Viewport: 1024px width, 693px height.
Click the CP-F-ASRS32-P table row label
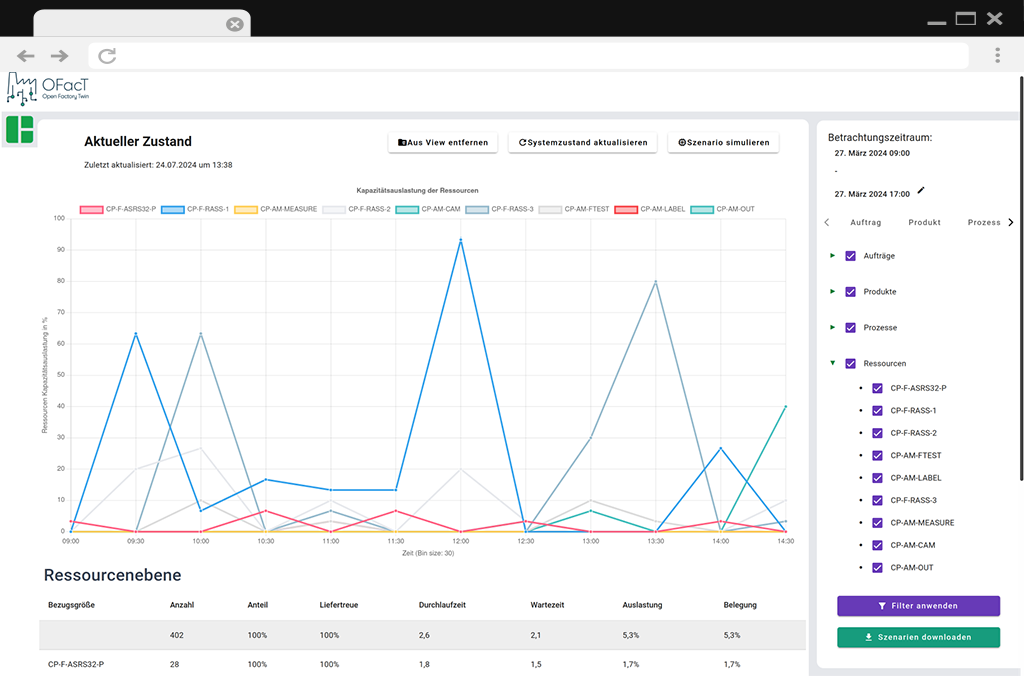pos(76,664)
